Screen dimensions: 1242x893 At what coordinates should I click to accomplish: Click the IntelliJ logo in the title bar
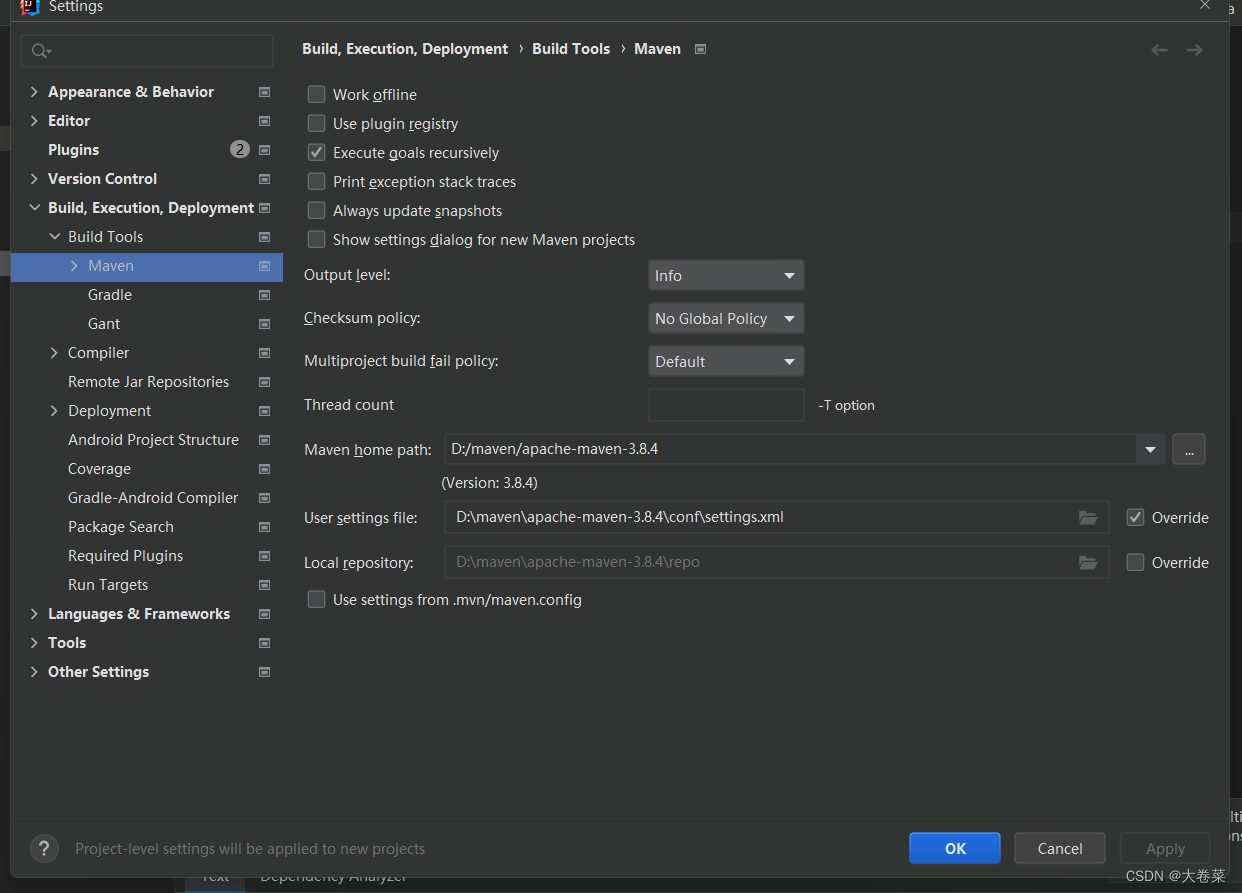[30, 6]
